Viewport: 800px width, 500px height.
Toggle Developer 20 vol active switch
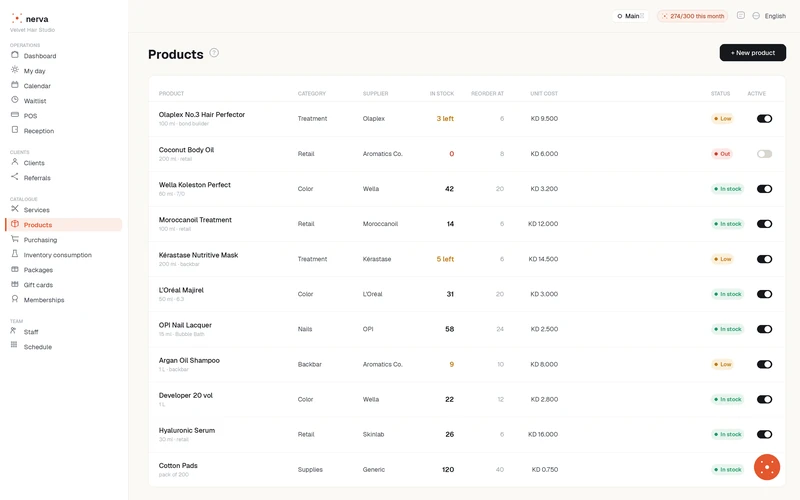[x=764, y=399]
